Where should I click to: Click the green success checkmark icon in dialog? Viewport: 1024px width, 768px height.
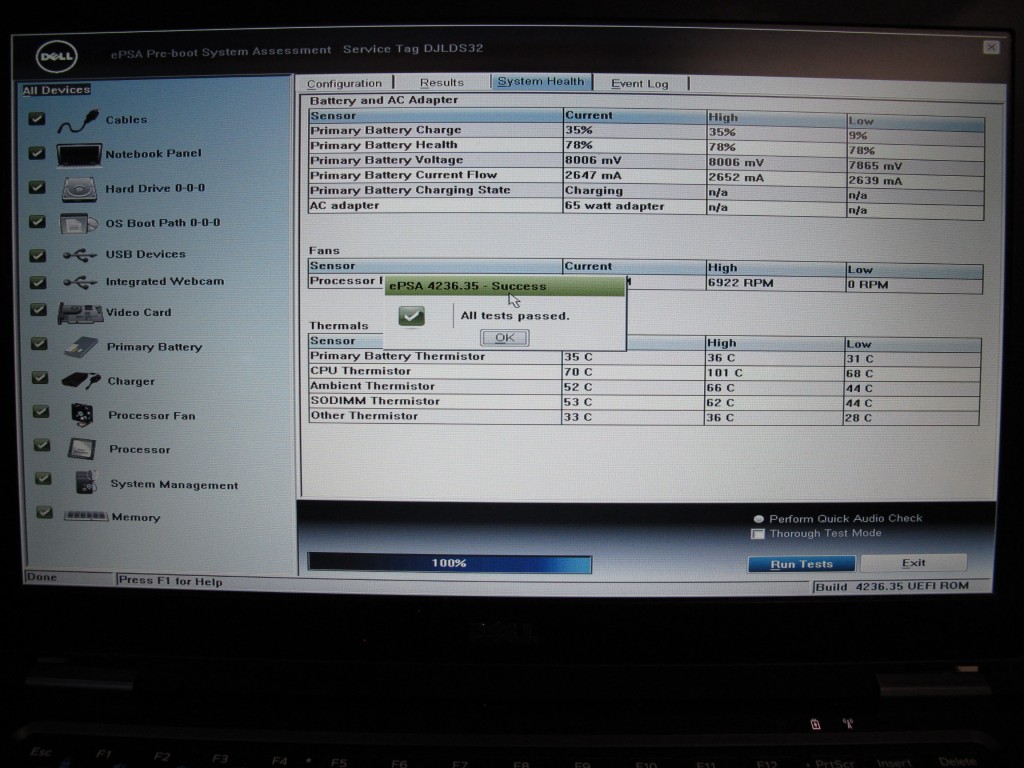coord(411,316)
